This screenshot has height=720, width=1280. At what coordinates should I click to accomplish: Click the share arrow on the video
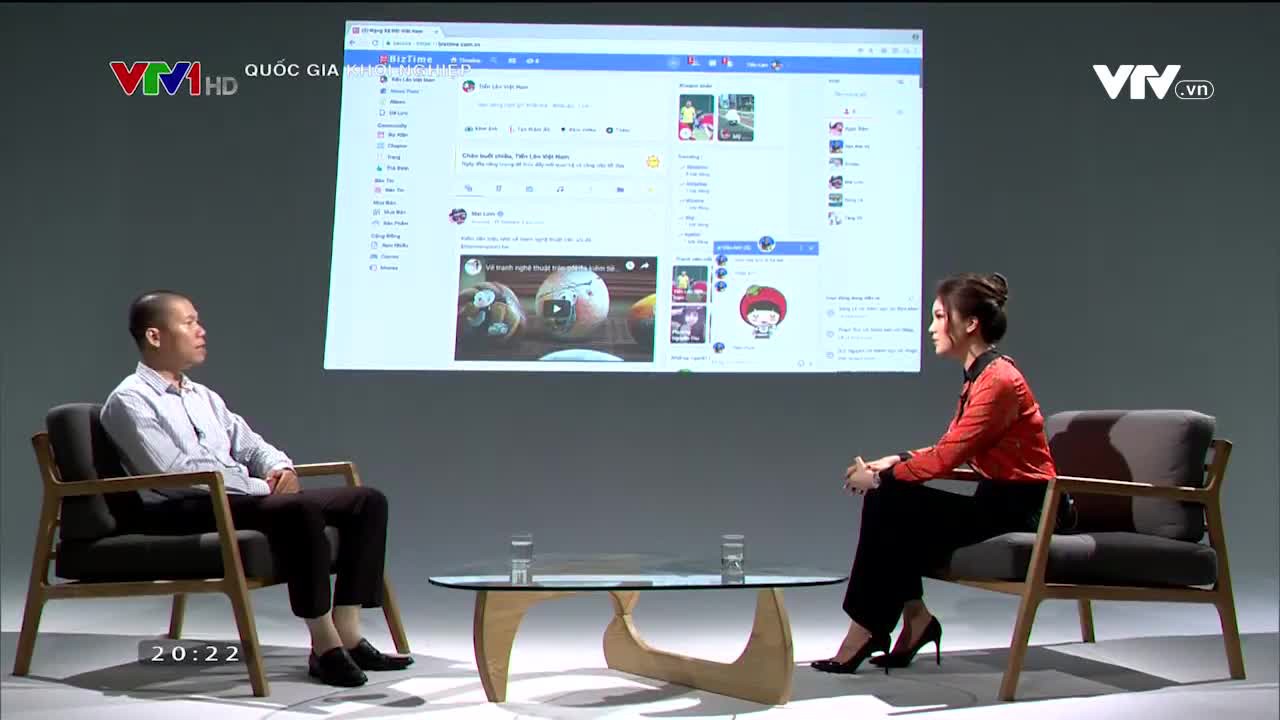tap(645, 266)
